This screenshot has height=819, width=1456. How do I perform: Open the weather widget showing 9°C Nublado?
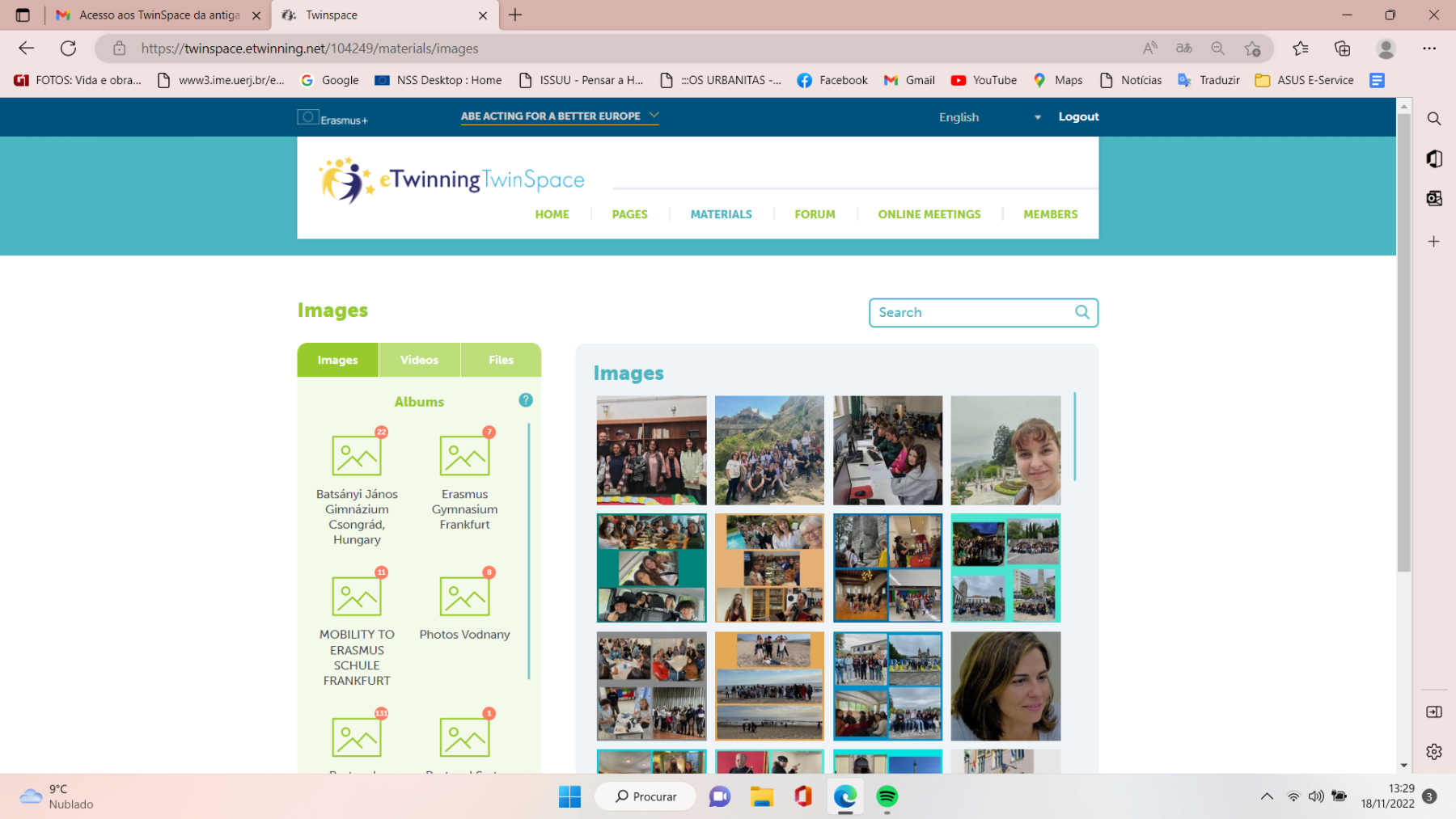57,796
